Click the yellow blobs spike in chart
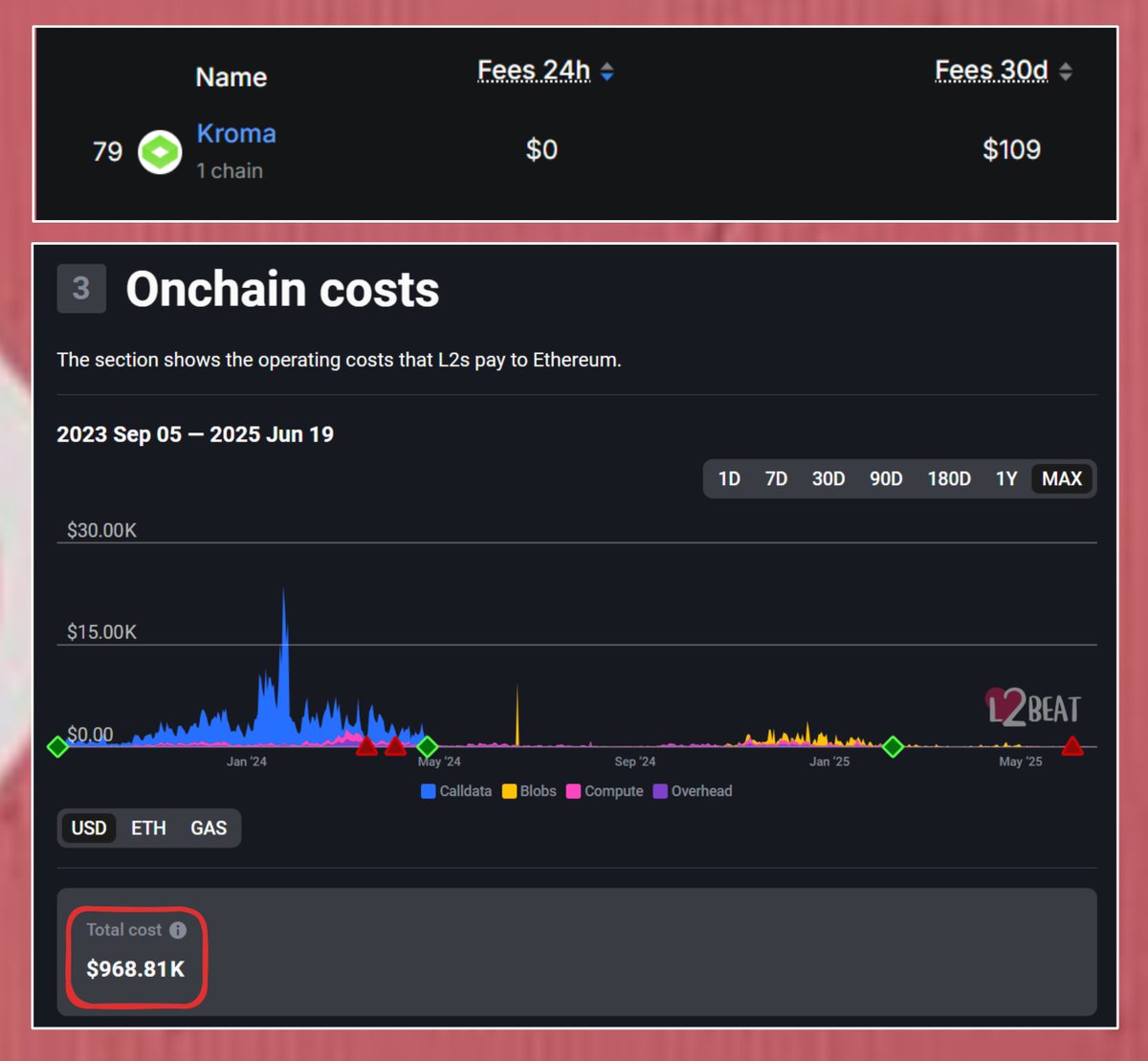1148x1061 pixels. coord(518,716)
